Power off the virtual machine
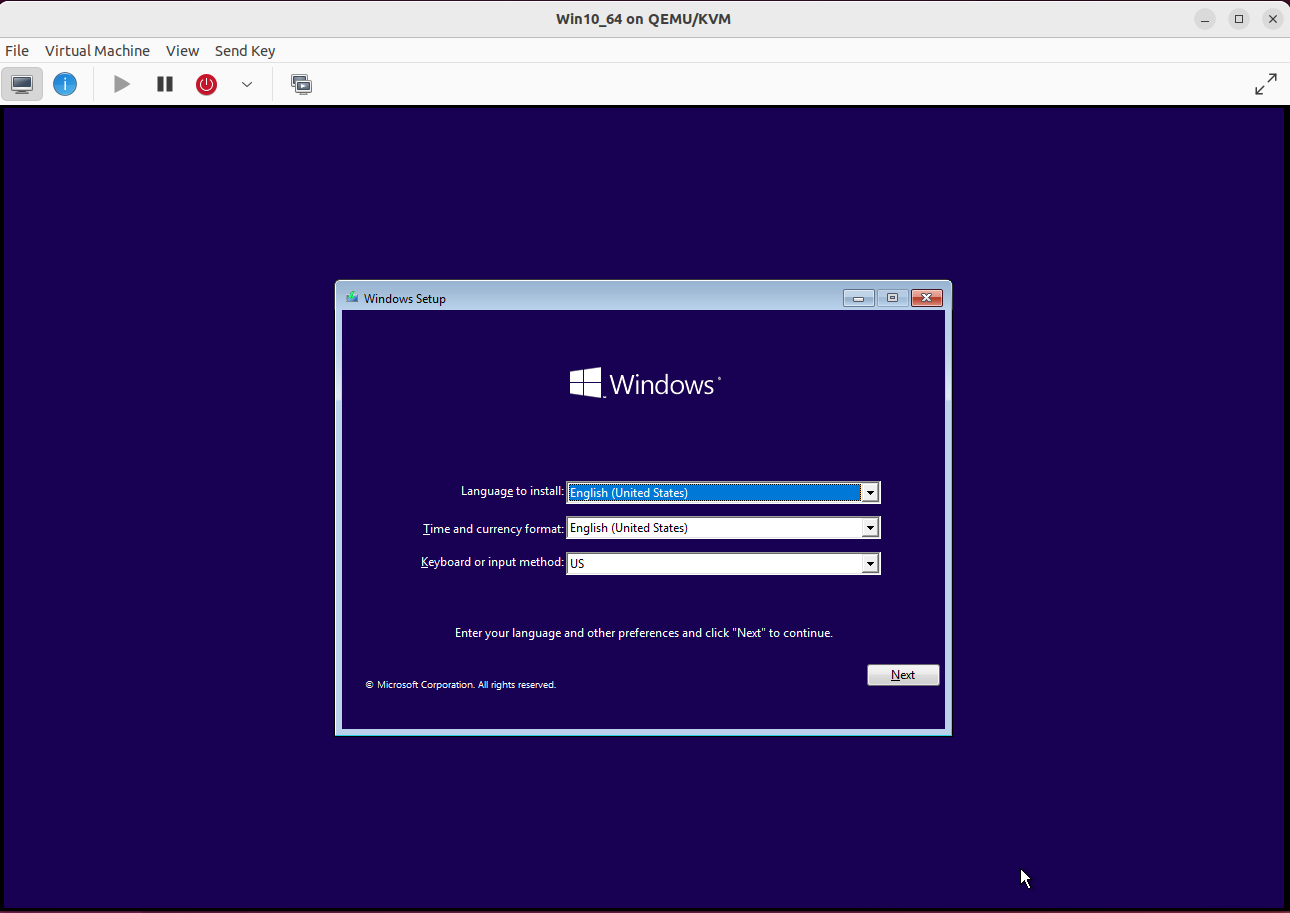 pos(206,84)
